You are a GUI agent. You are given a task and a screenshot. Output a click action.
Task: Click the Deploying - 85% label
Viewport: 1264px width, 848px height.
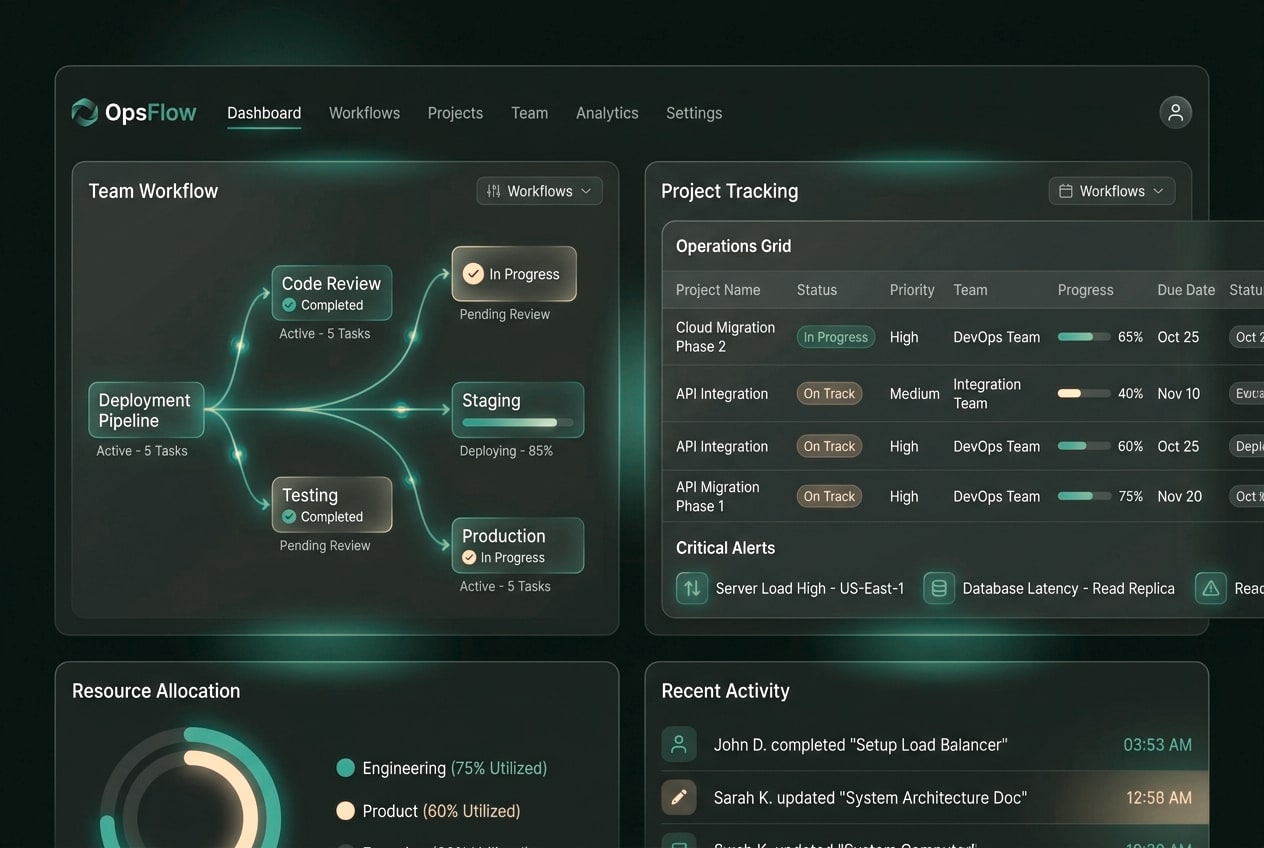[506, 451]
